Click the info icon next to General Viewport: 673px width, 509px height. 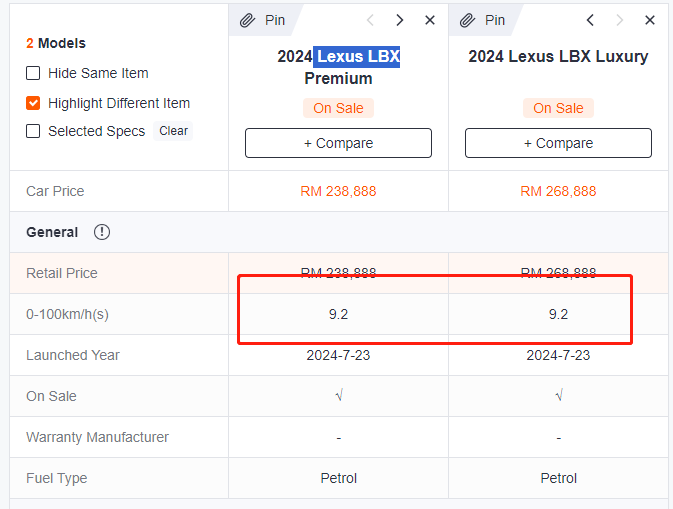pyautogui.click(x=102, y=232)
